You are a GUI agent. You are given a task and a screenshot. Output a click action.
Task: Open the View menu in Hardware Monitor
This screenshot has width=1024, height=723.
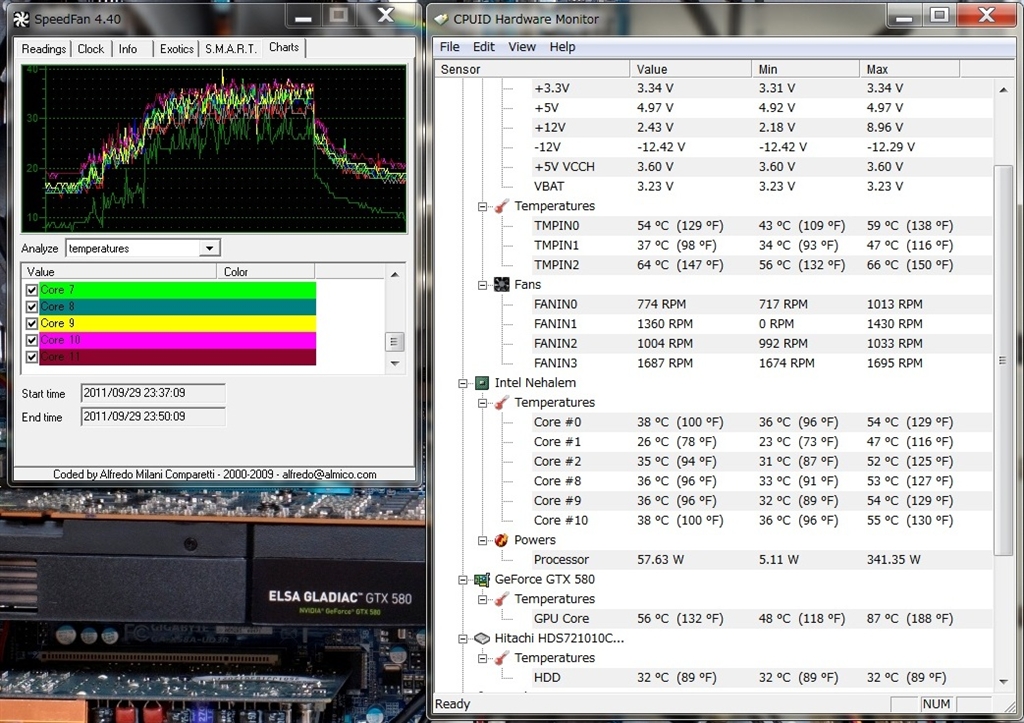tap(521, 47)
